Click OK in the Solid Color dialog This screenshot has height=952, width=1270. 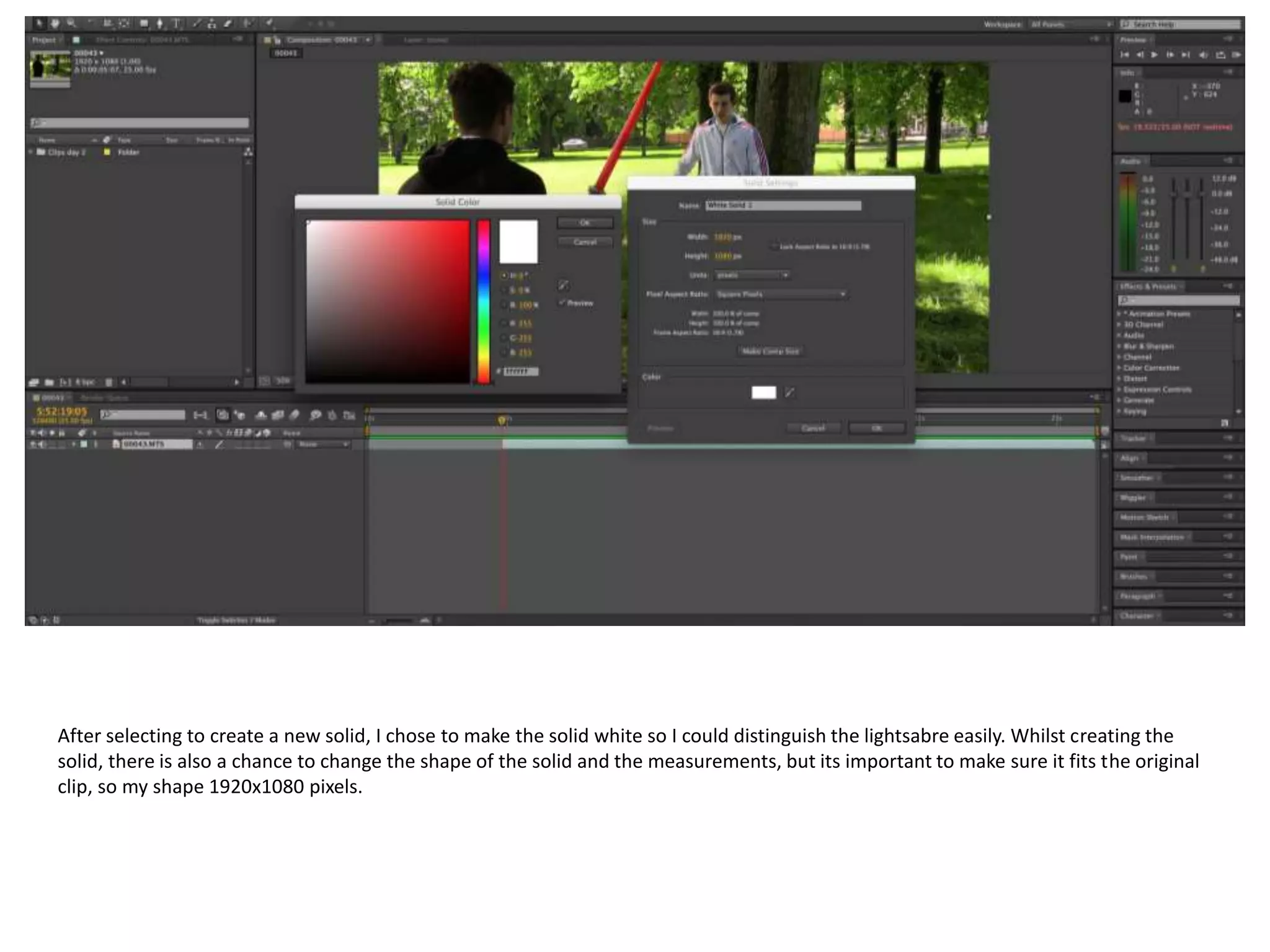point(585,223)
